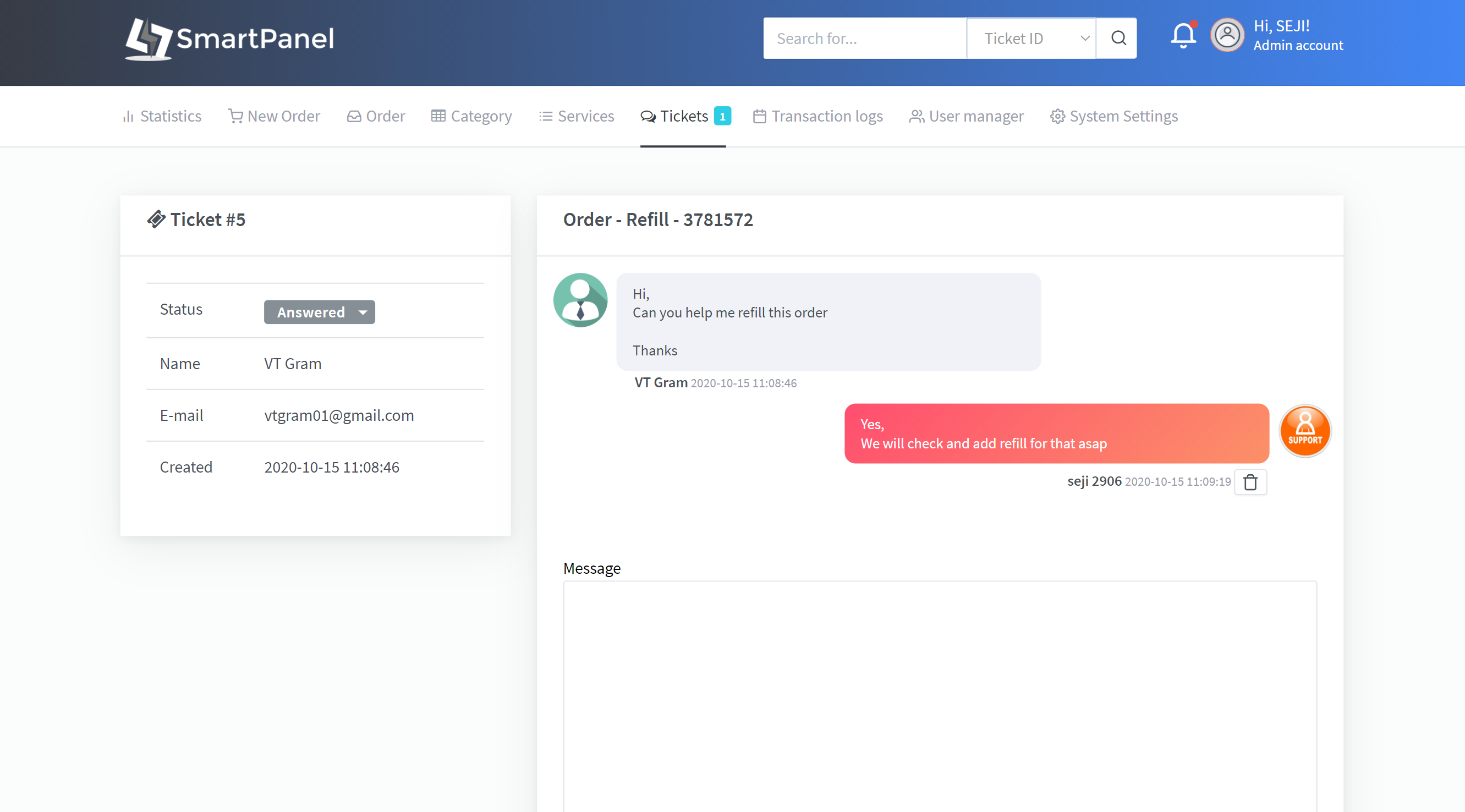Open System Settings from navigation
Image resolution: width=1465 pixels, height=812 pixels.
pos(1113,116)
